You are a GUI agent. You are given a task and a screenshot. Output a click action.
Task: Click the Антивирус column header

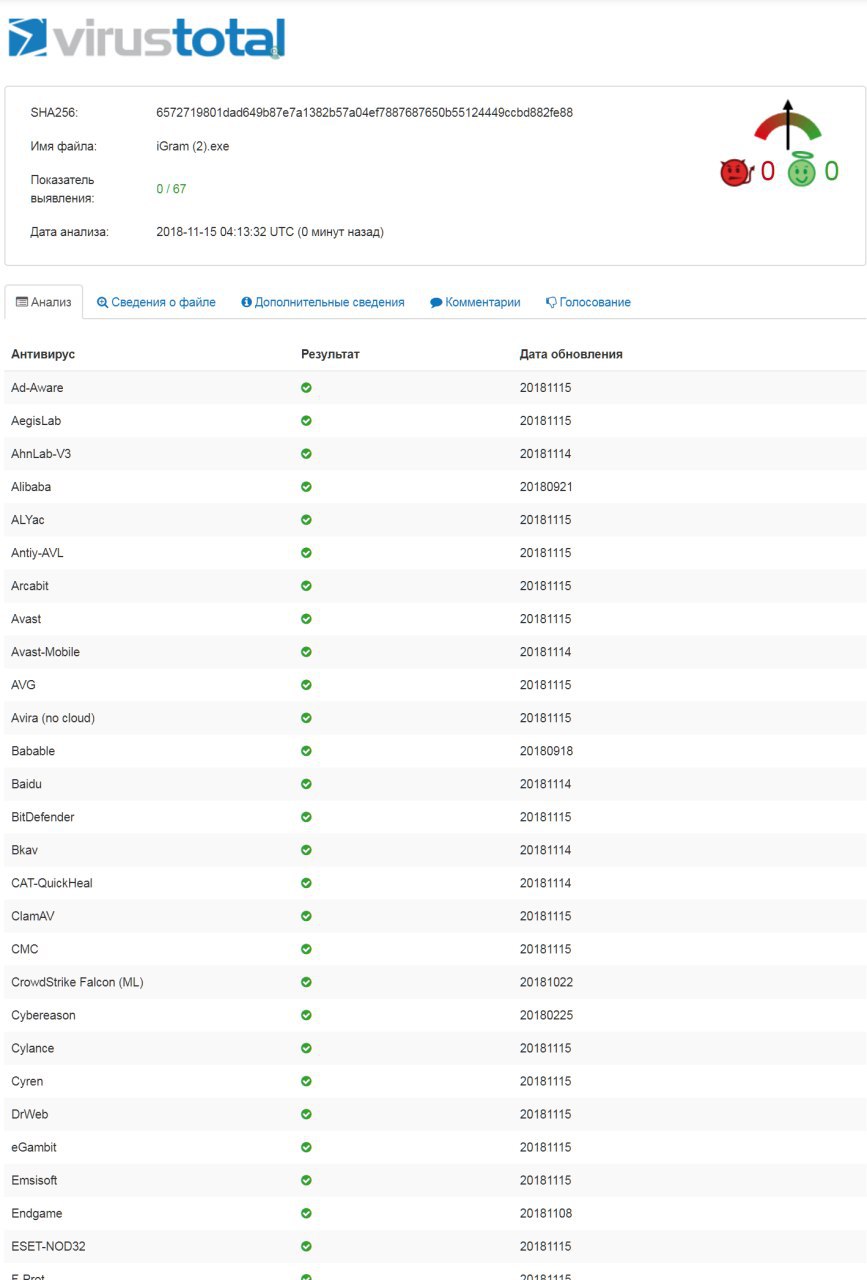point(43,354)
